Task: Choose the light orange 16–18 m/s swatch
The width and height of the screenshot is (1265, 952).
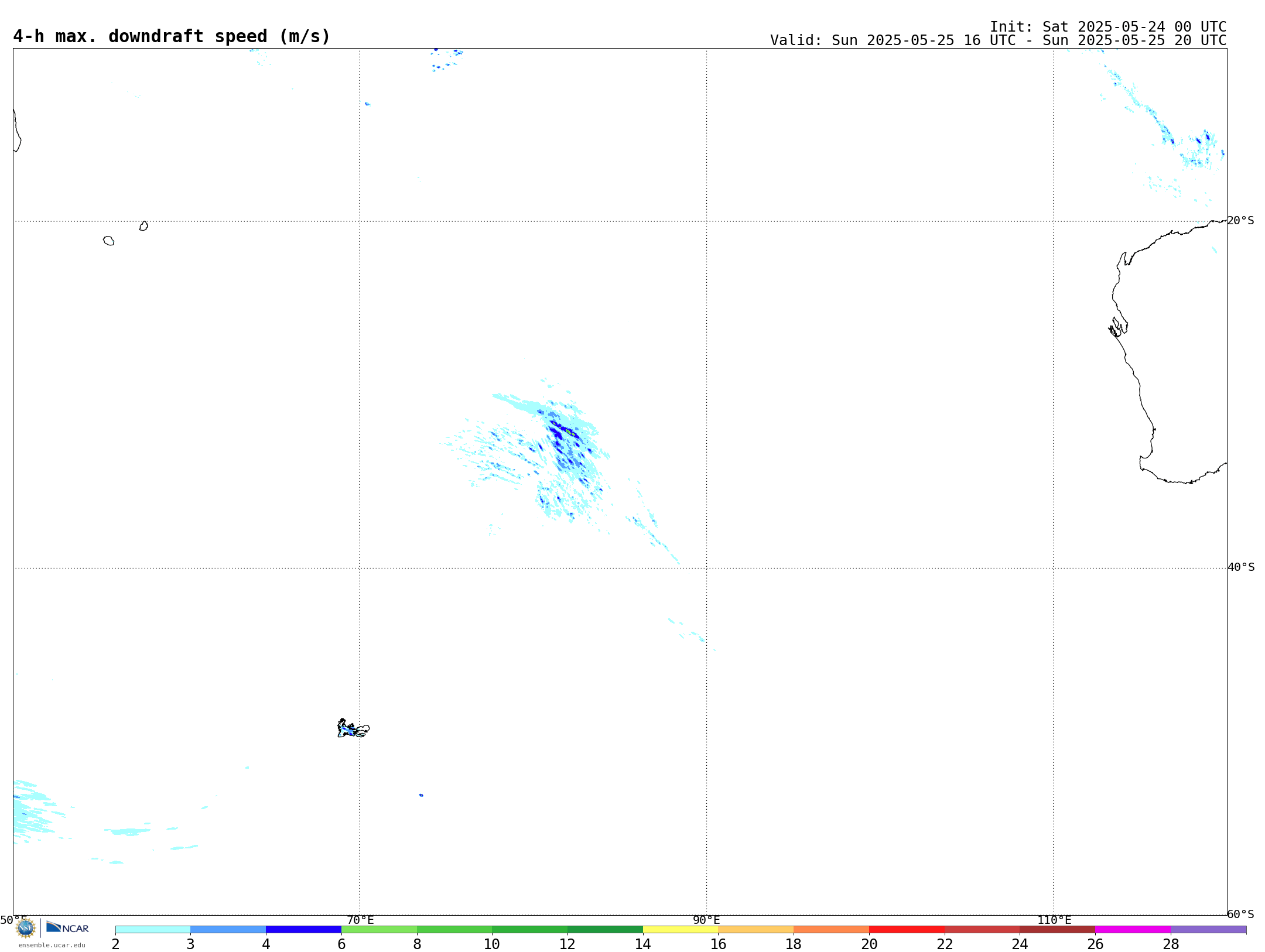Action: click(756, 929)
